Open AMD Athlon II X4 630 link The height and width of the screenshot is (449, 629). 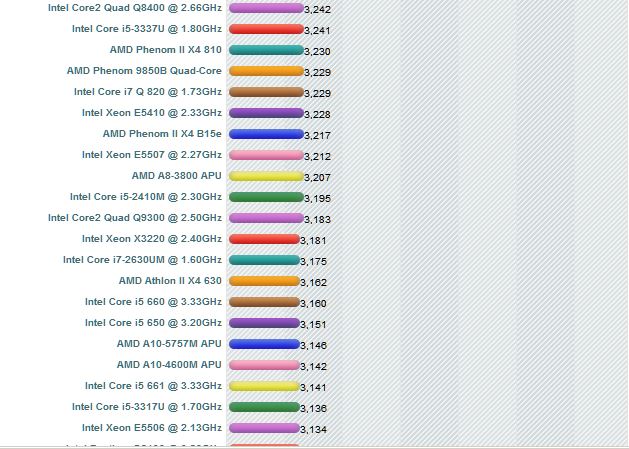click(170, 281)
